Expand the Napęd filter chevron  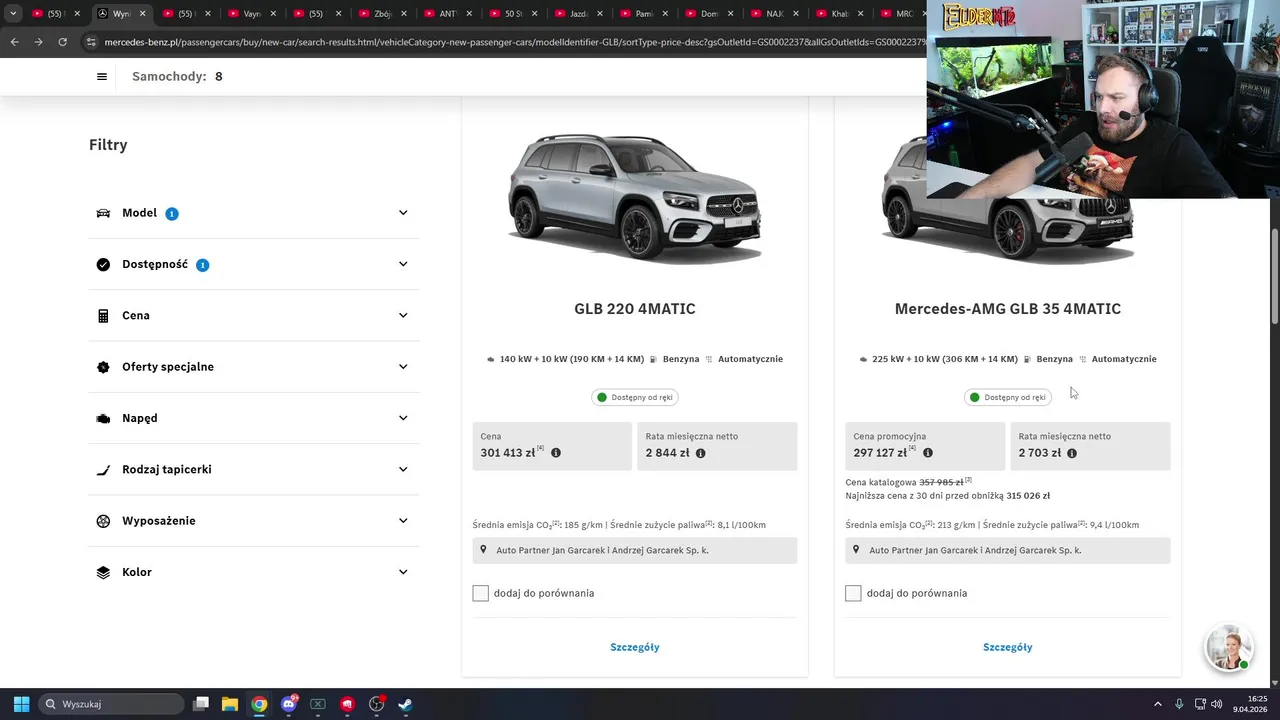click(403, 418)
